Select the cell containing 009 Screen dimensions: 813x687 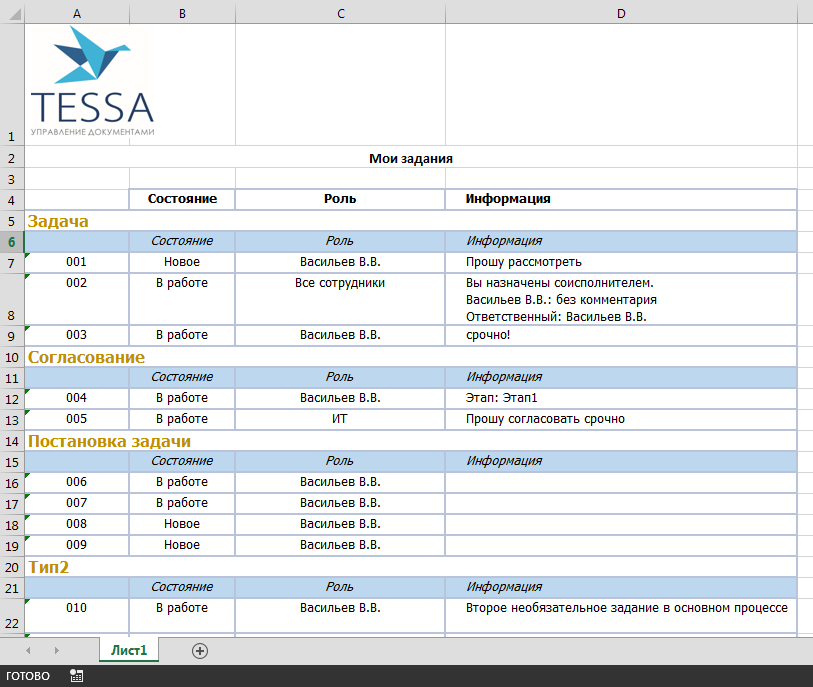click(77, 545)
